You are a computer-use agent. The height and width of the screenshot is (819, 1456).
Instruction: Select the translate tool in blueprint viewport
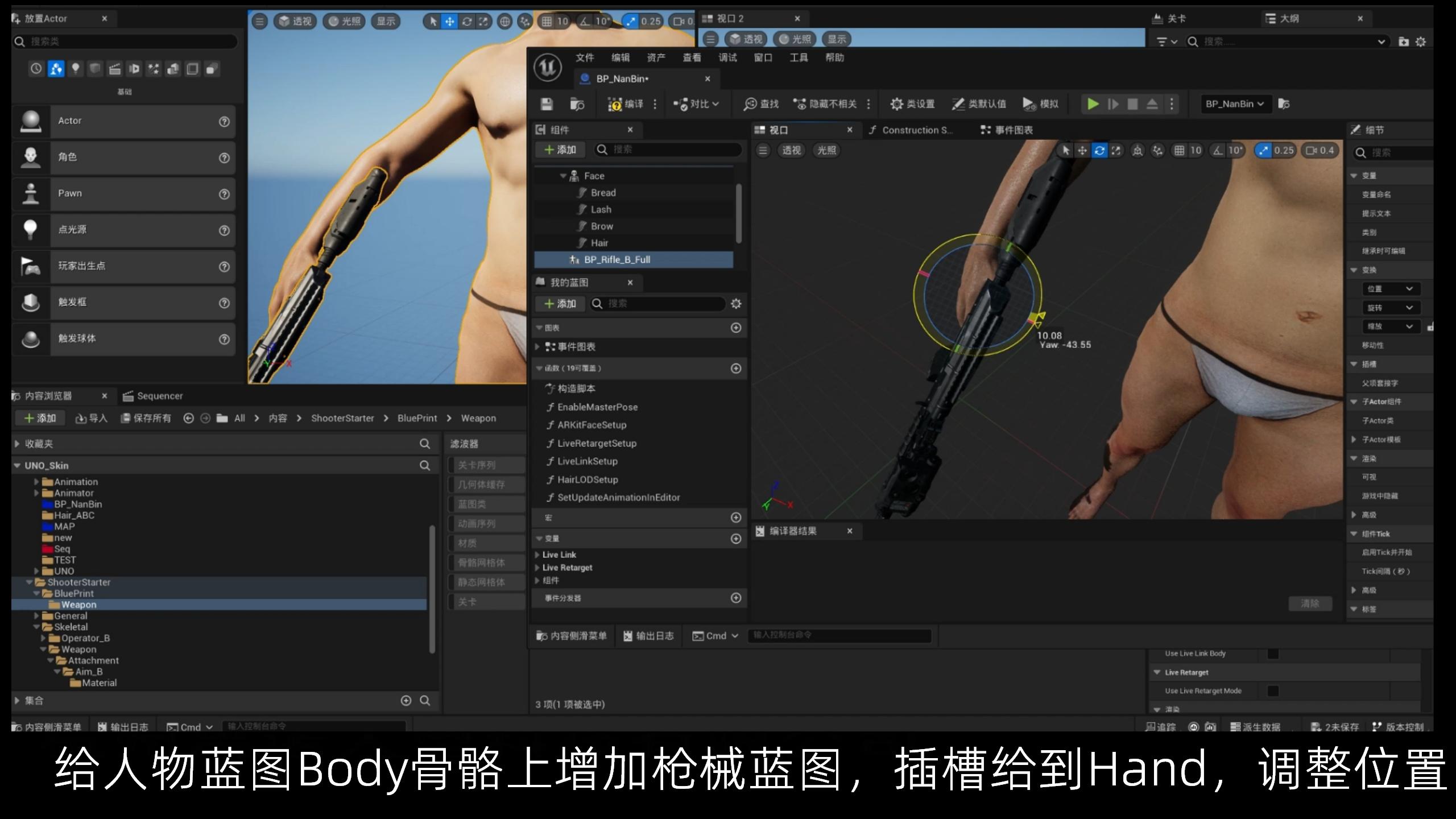click(1082, 151)
